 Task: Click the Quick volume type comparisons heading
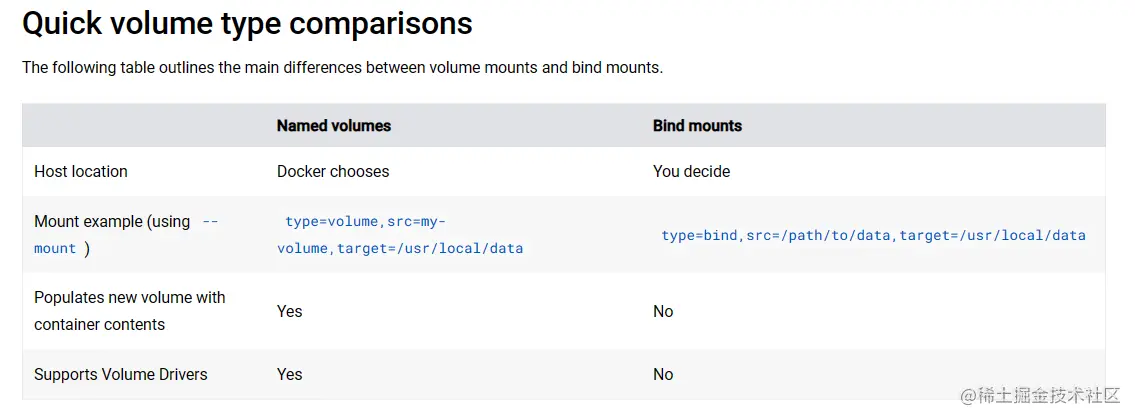click(x=248, y=24)
